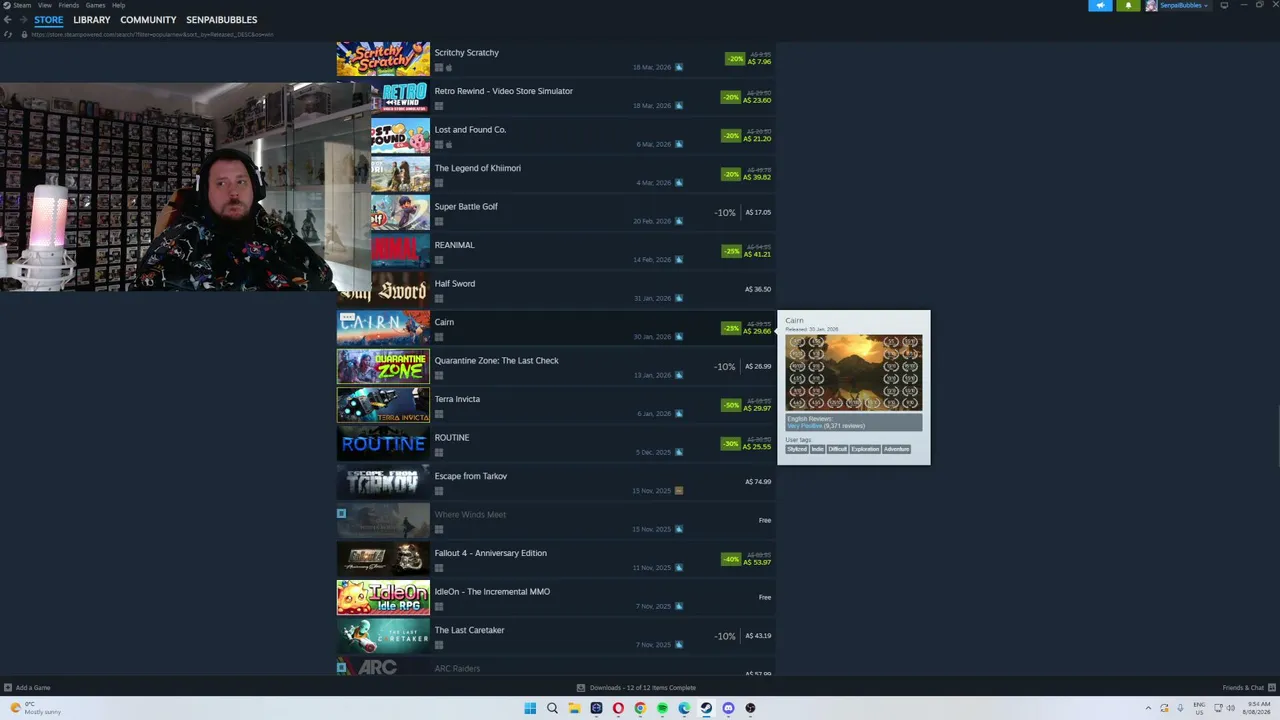Click the Add a Game button
The image size is (1280, 720).
coord(27,688)
